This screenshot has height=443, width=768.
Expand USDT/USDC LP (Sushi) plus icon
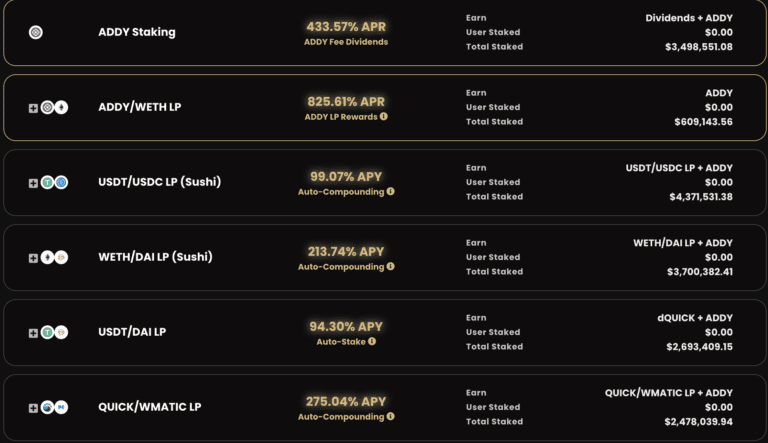(x=33, y=183)
